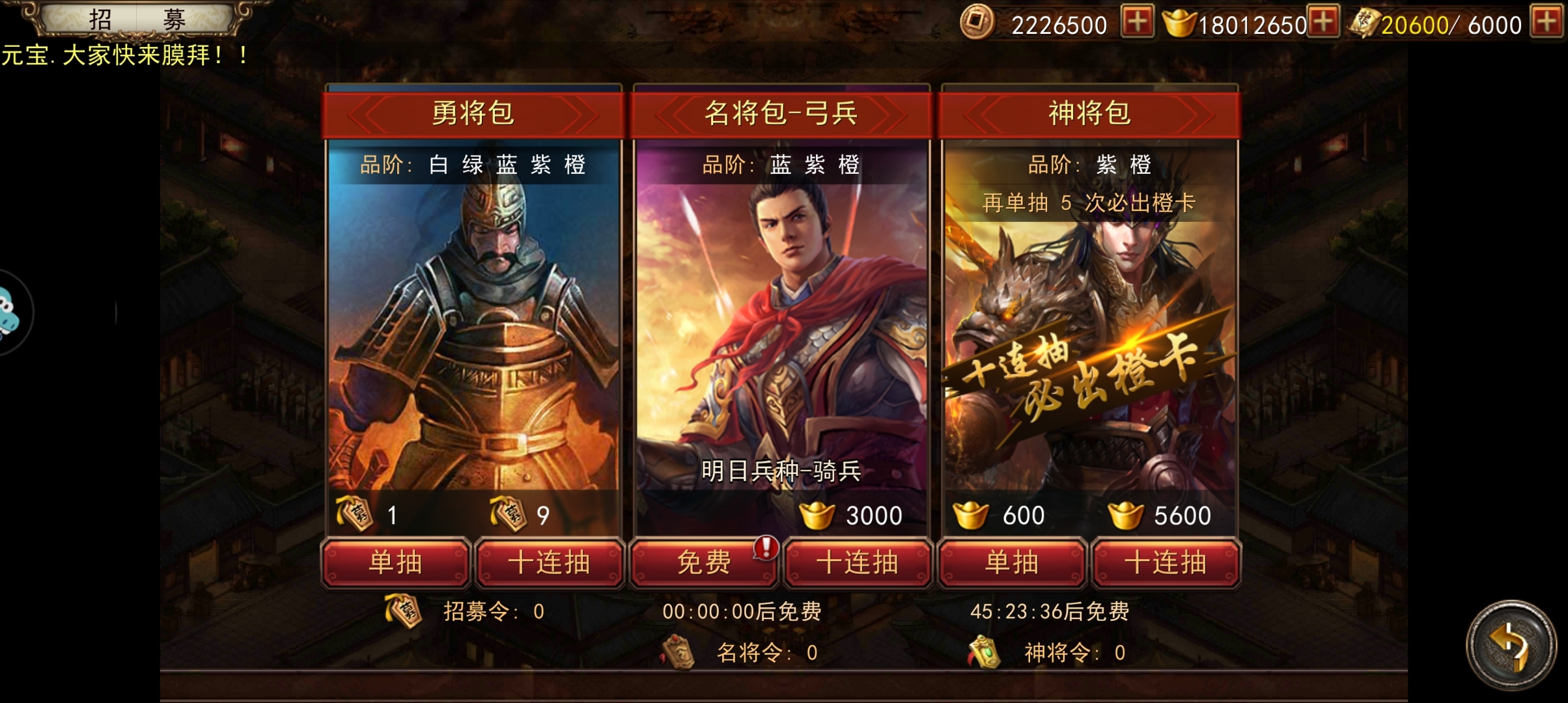Tap the copper coin currency icon
The image size is (1568, 703).
(x=977, y=23)
